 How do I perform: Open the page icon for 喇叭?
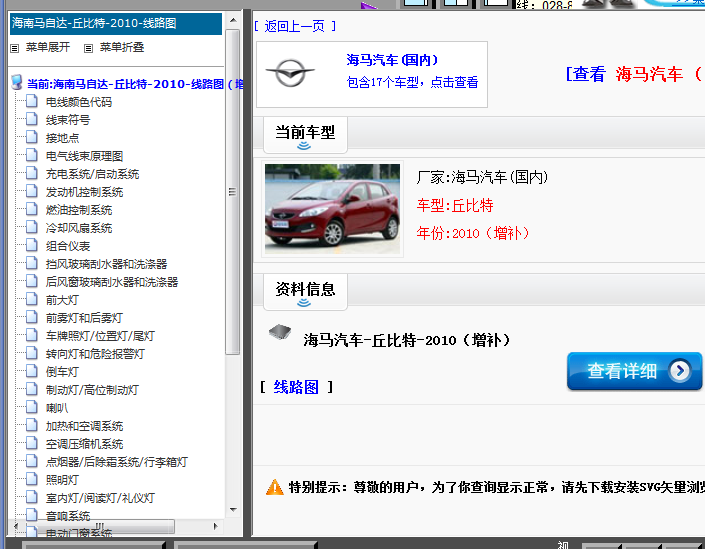pos(31,407)
